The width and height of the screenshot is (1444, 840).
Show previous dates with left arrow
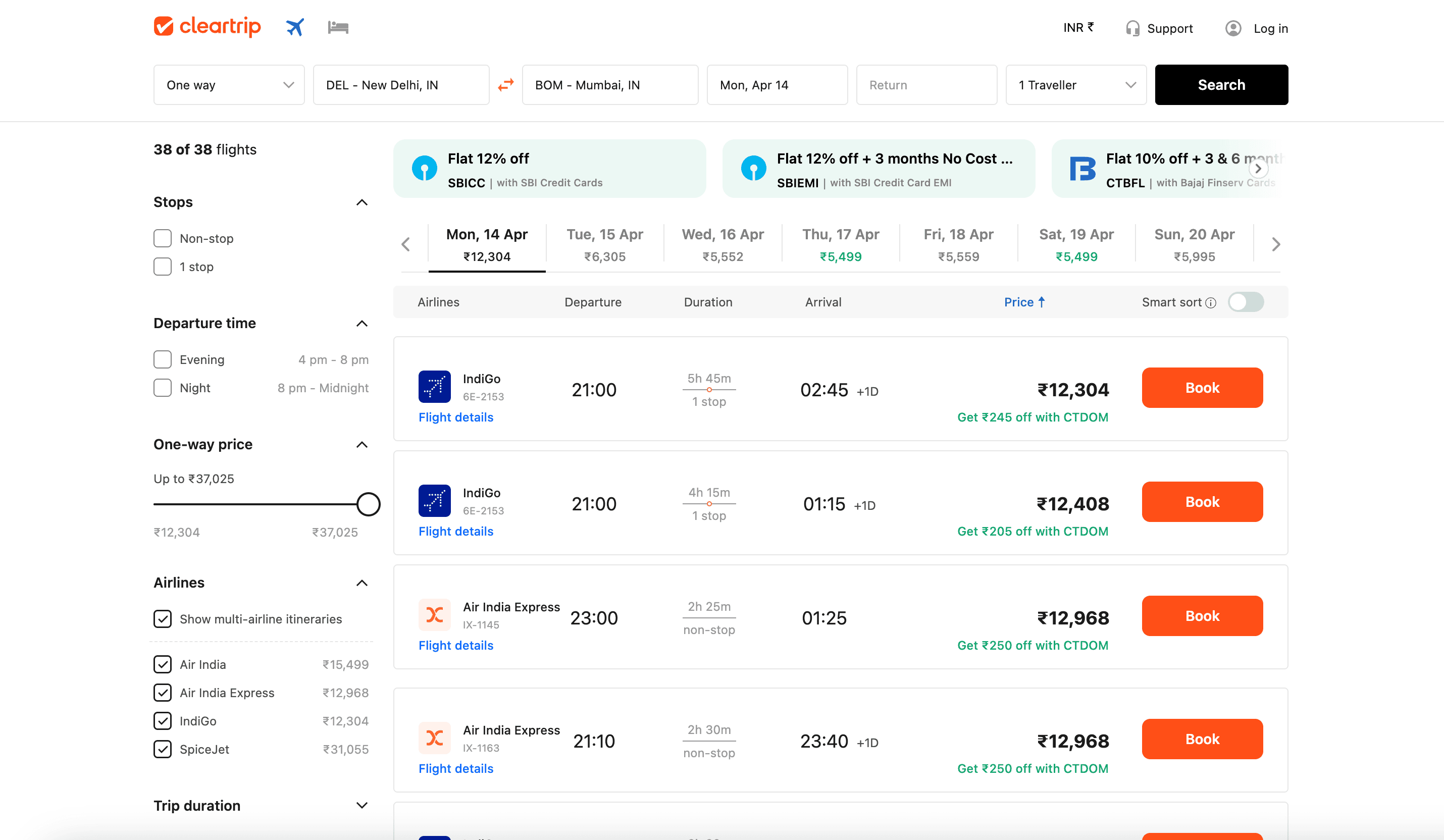406,245
